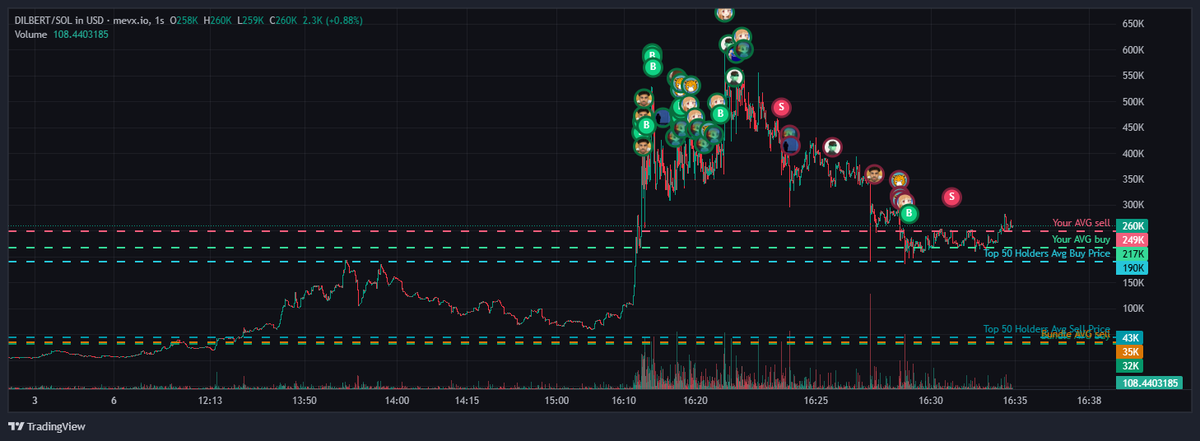Click the 12:13 time axis label

210,400
